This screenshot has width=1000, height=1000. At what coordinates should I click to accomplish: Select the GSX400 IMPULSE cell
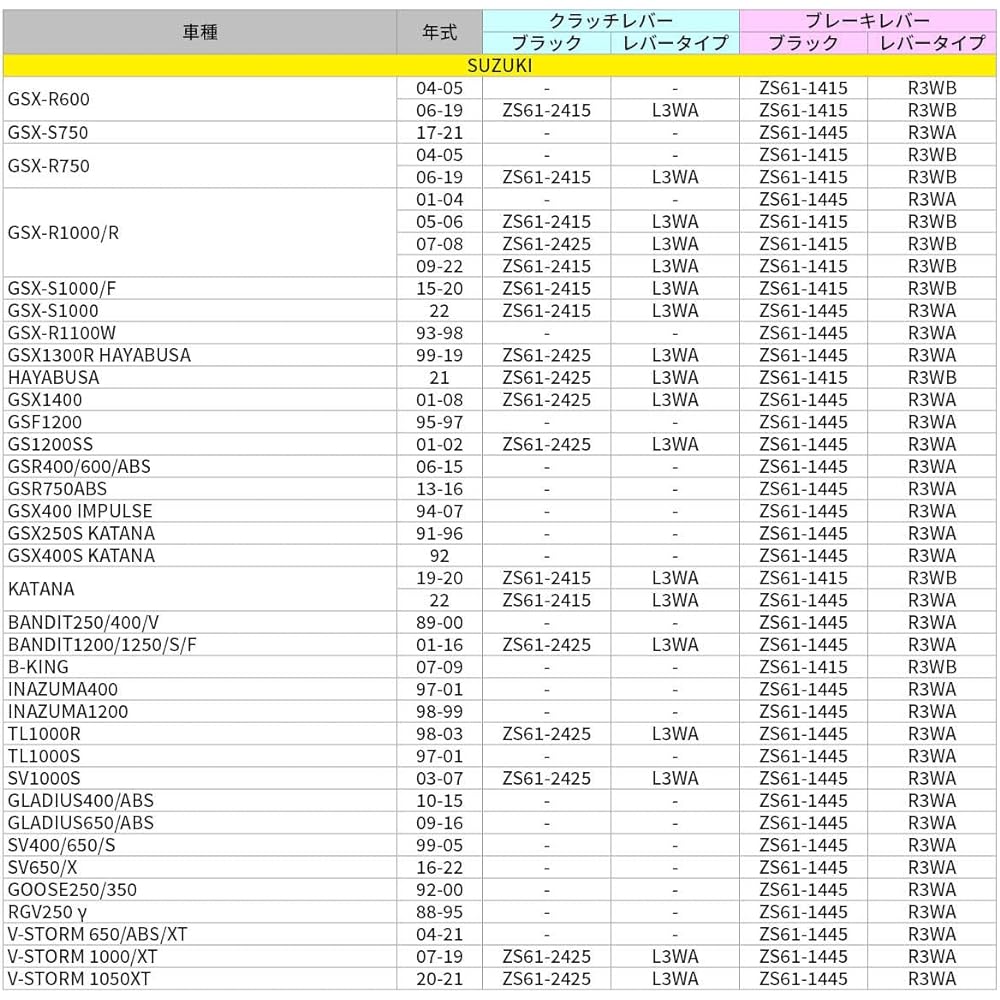pyautogui.click(x=200, y=511)
